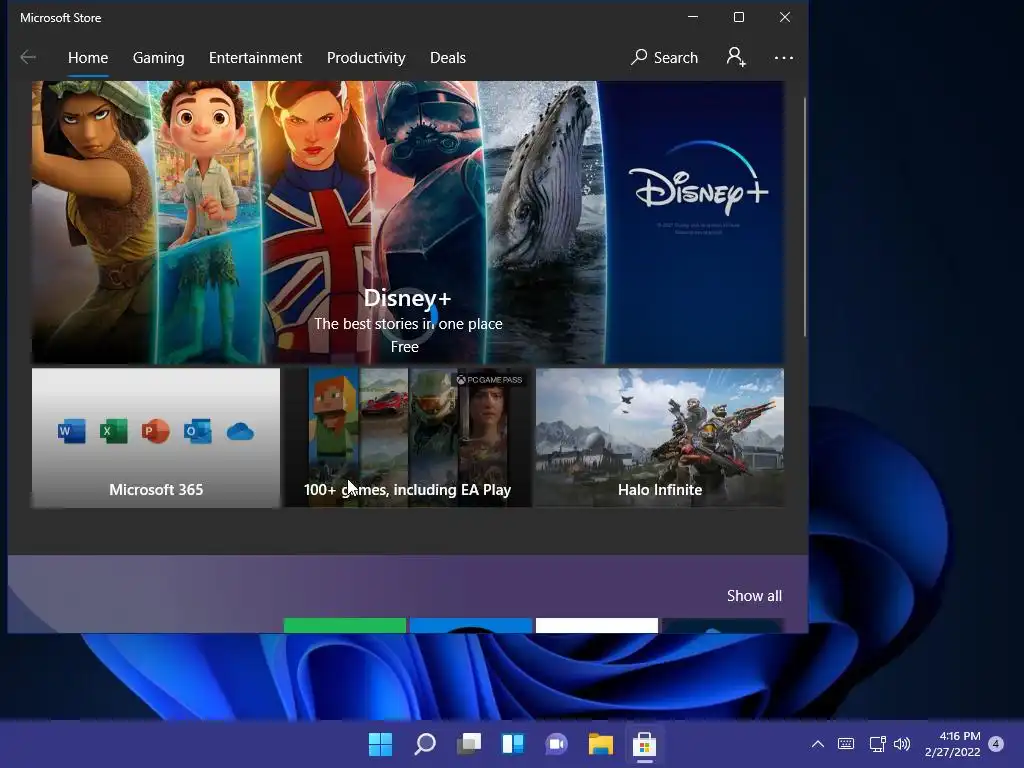This screenshot has width=1024, height=768.
Task: Minimize the Microsoft Store window
Action: [693, 17]
